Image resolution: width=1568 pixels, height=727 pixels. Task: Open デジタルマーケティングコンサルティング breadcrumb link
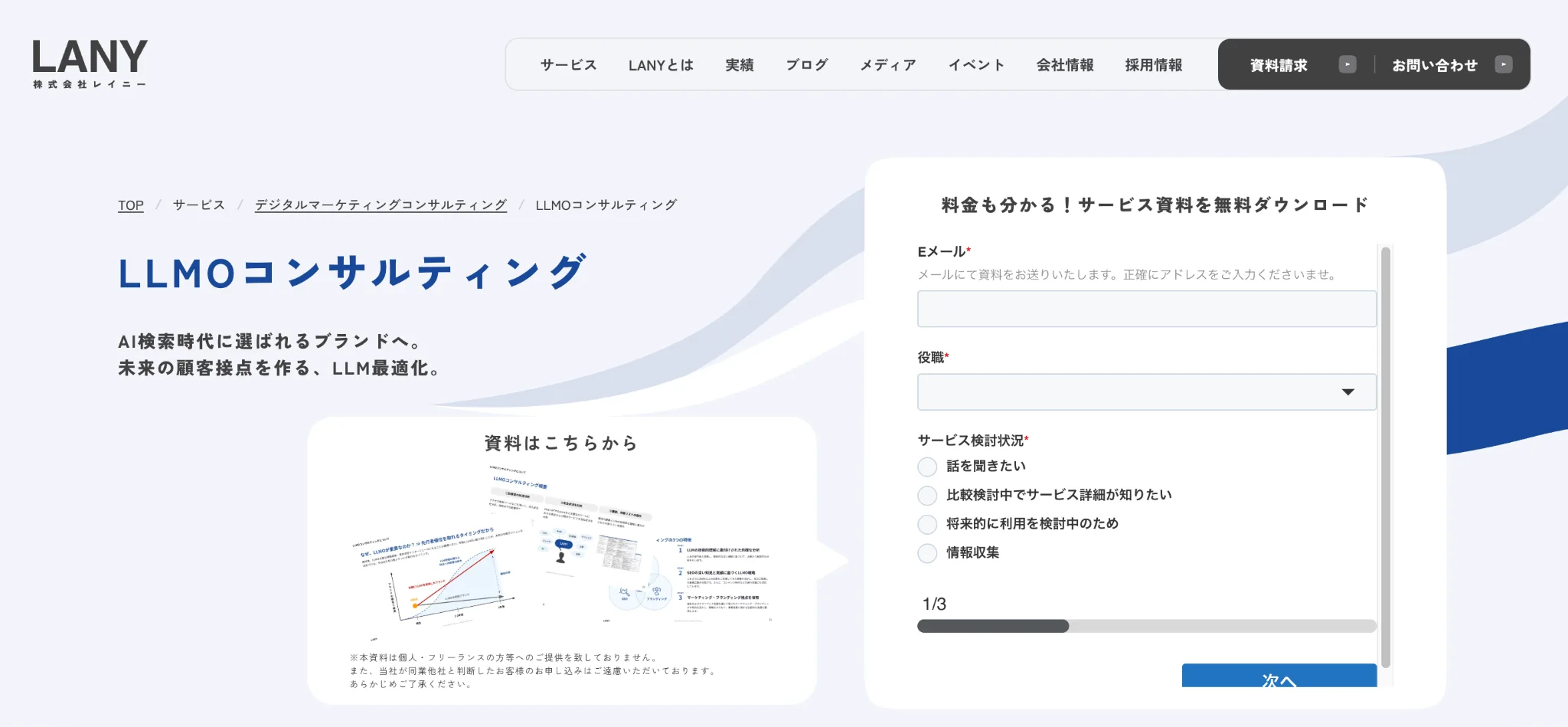[381, 205]
